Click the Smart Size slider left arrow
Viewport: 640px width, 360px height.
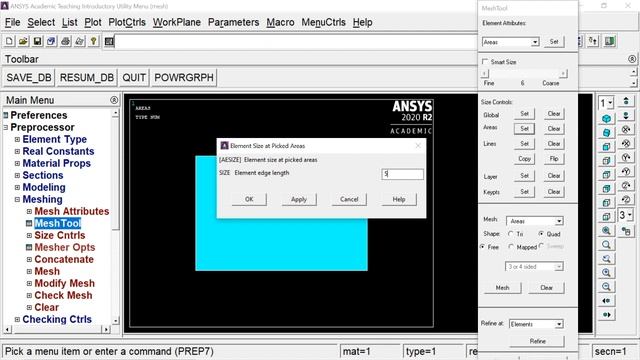tap(484, 73)
